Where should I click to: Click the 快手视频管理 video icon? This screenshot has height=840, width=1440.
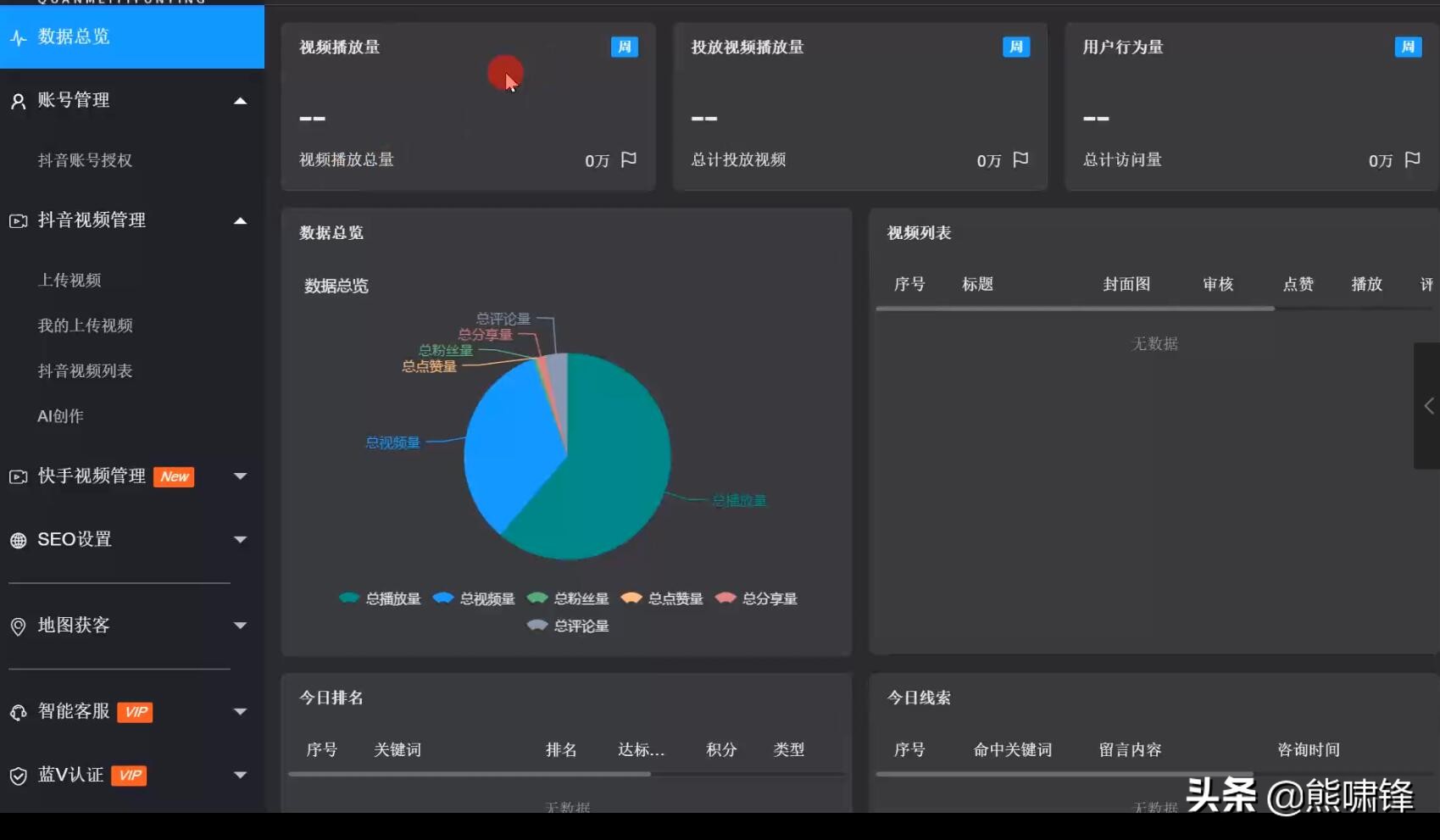click(18, 476)
